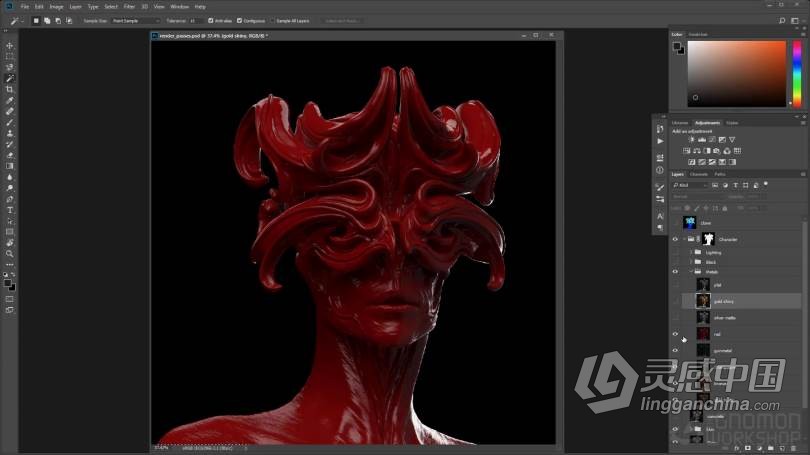Click Subtract from Selection mode icon
Screen dimensions: 810x455
point(58,21)
